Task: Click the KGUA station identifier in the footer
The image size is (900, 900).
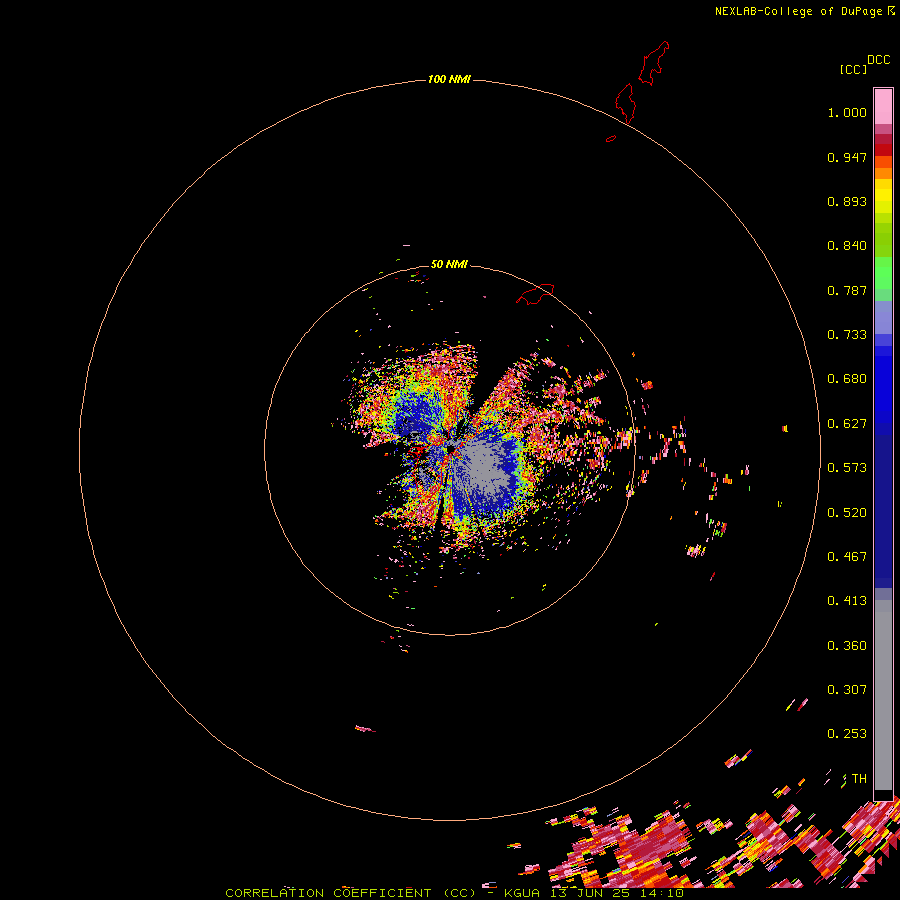Action: coord(522,893)
